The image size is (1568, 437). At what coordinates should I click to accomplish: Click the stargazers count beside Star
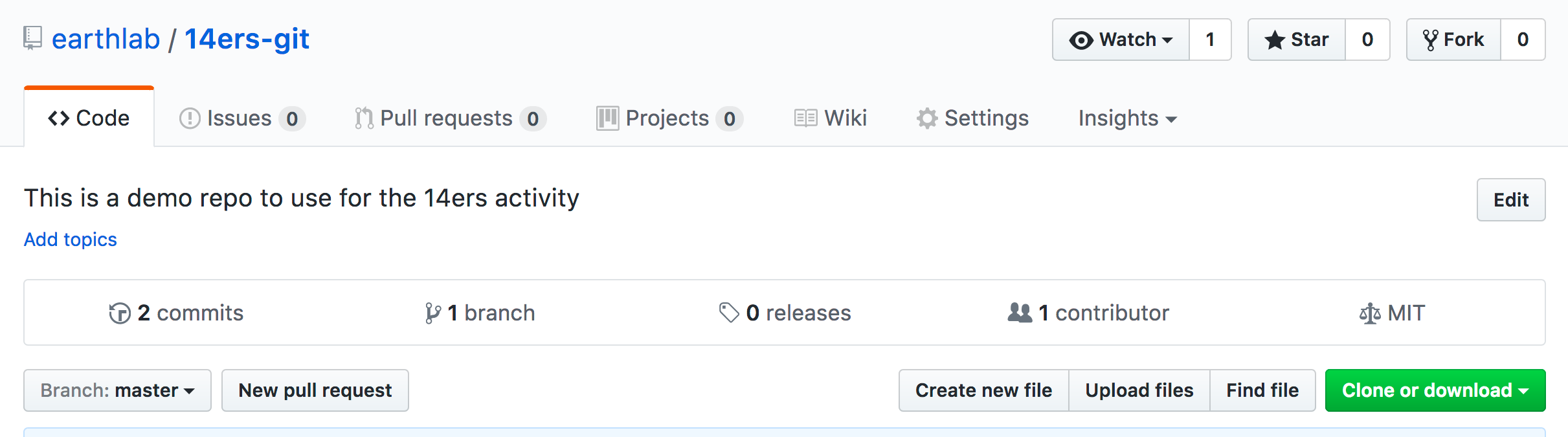[x=1367, y=39]
